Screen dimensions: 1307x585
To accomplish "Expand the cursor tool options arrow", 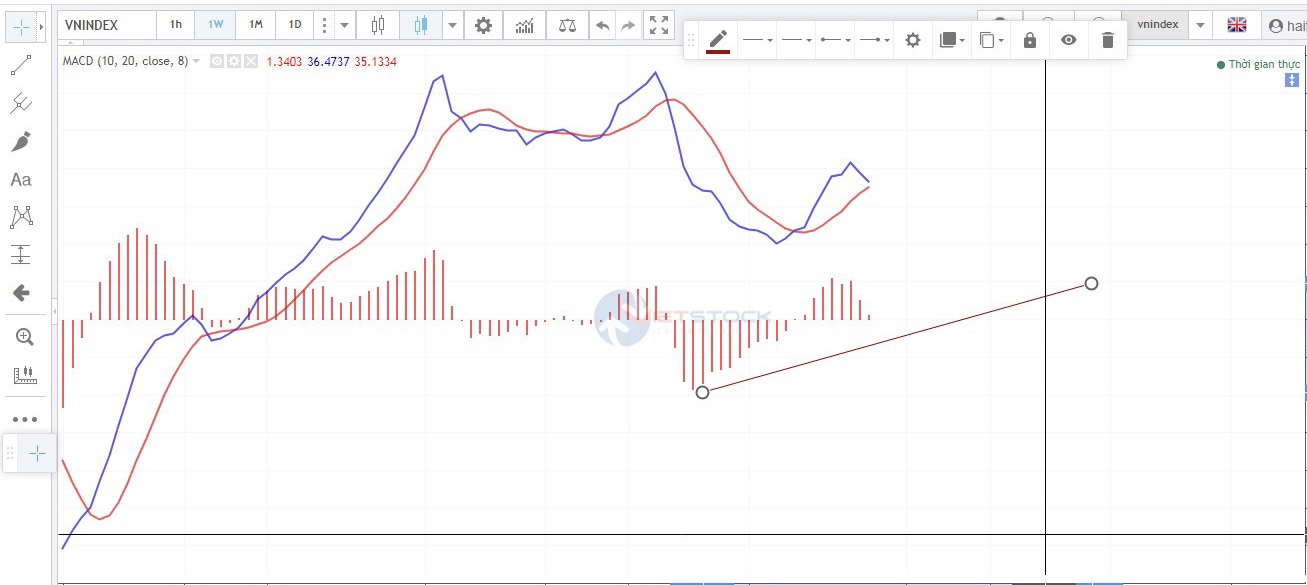I will click(42, 27).
